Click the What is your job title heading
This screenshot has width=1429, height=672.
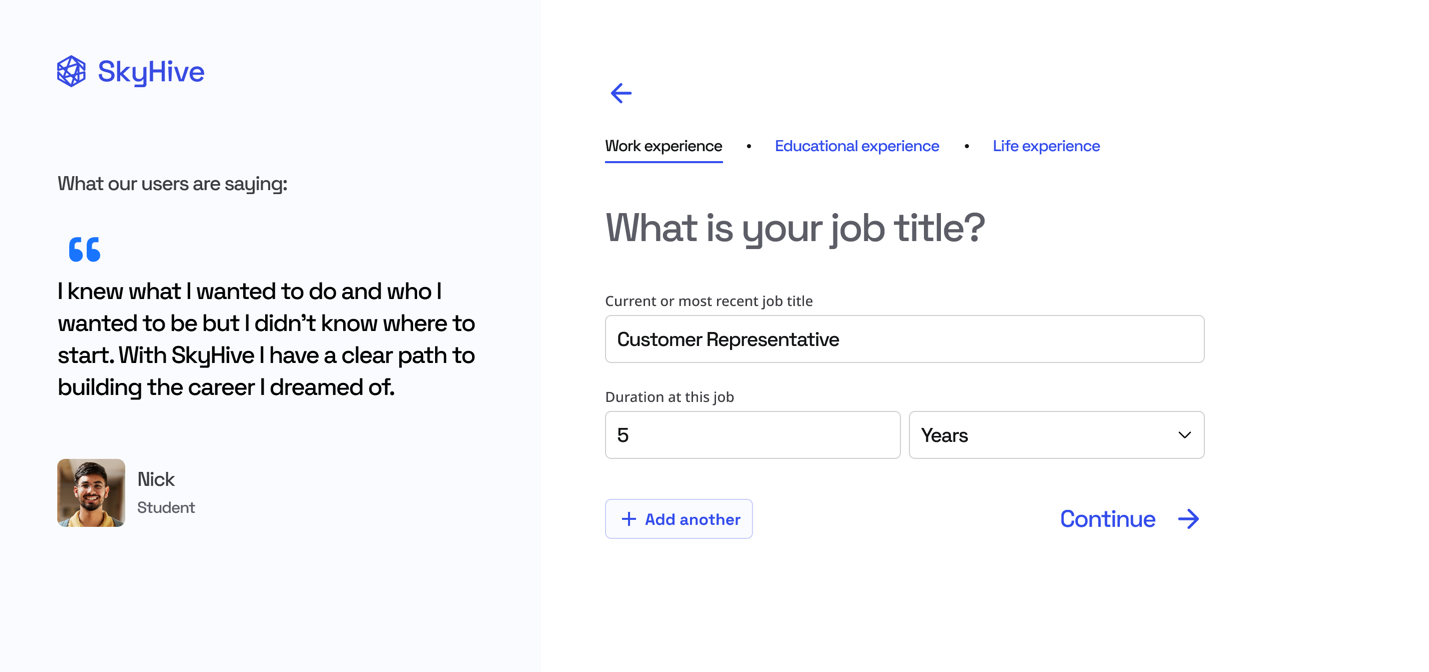(795, 228)
